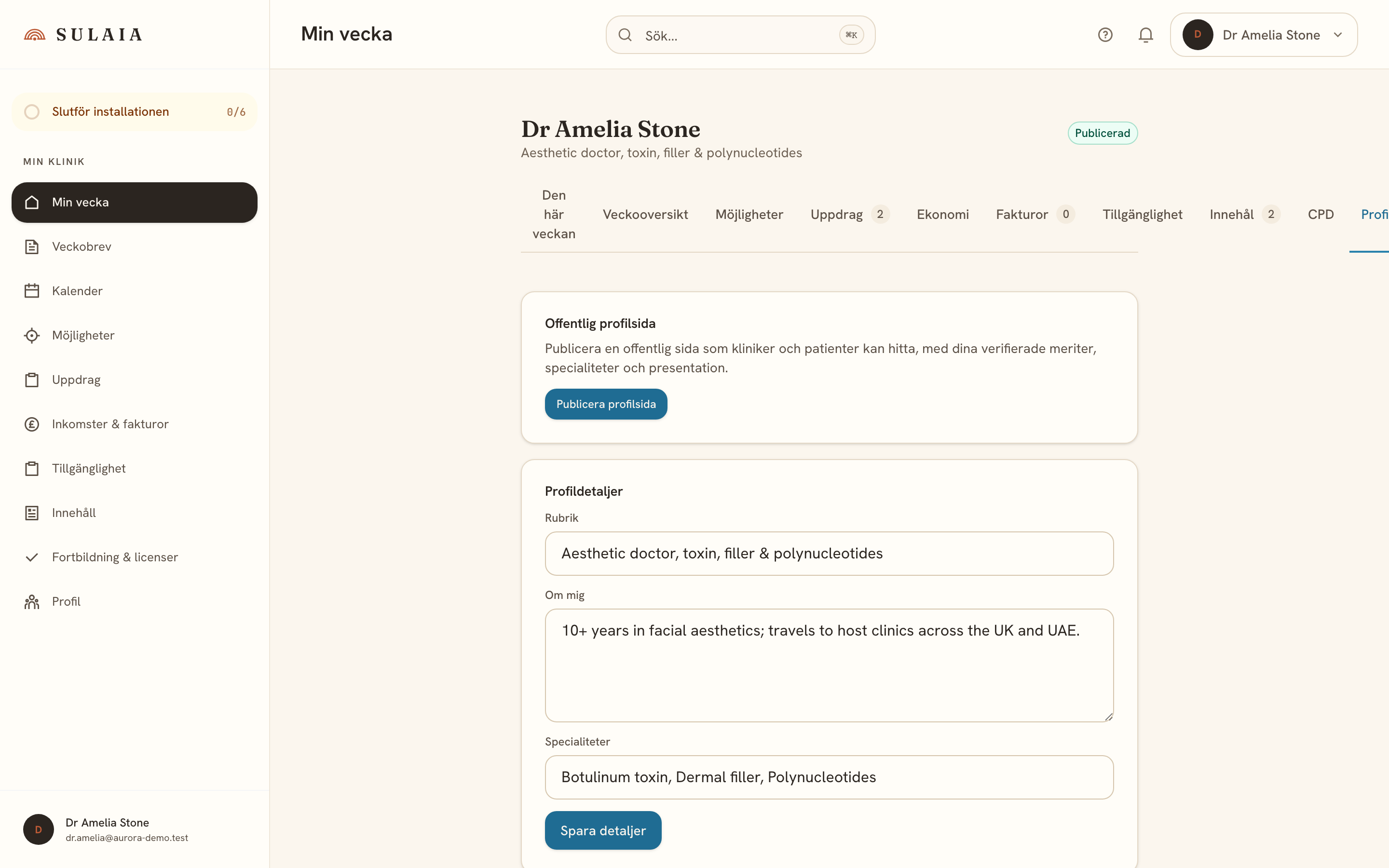Click the Spara detaljer button

[603, 831]
